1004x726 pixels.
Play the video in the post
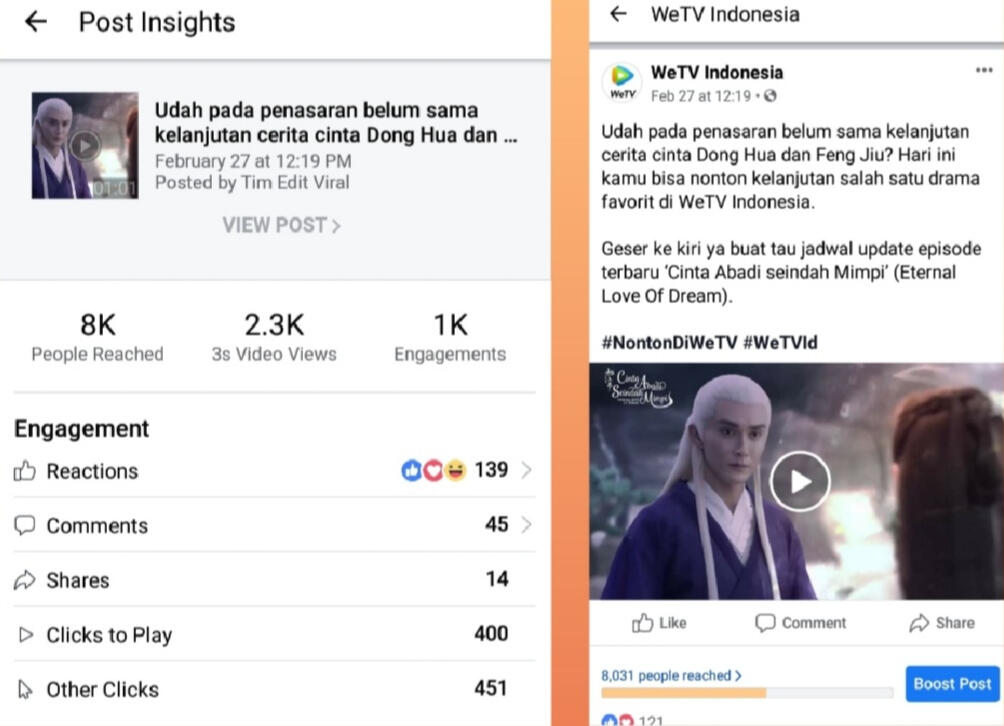point(800,481)
